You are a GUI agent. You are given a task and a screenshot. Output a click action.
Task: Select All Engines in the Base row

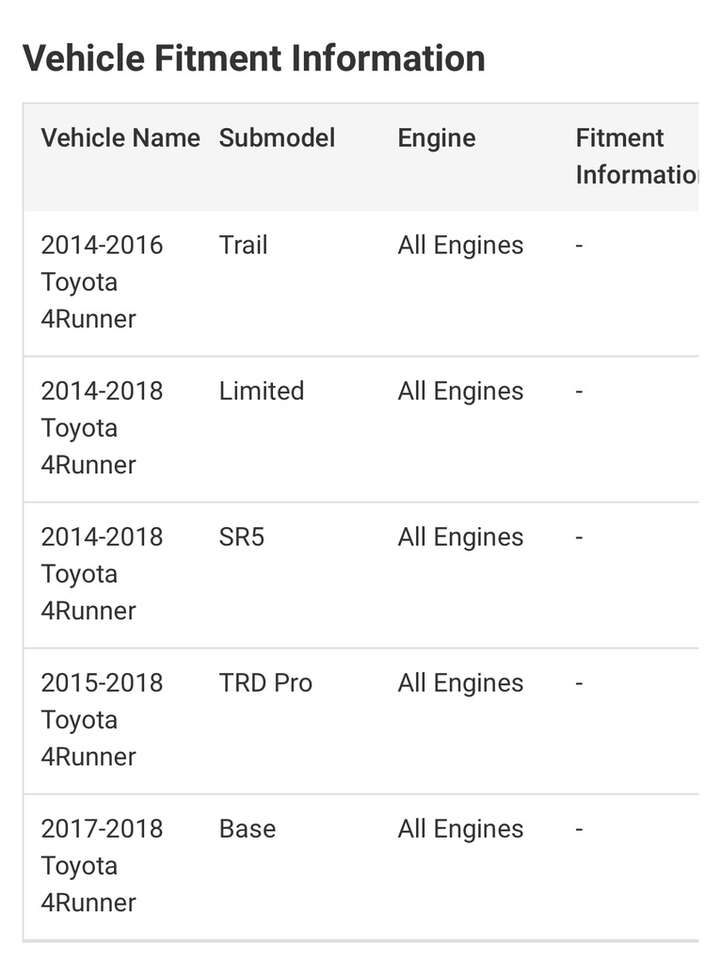pos(460,829)
